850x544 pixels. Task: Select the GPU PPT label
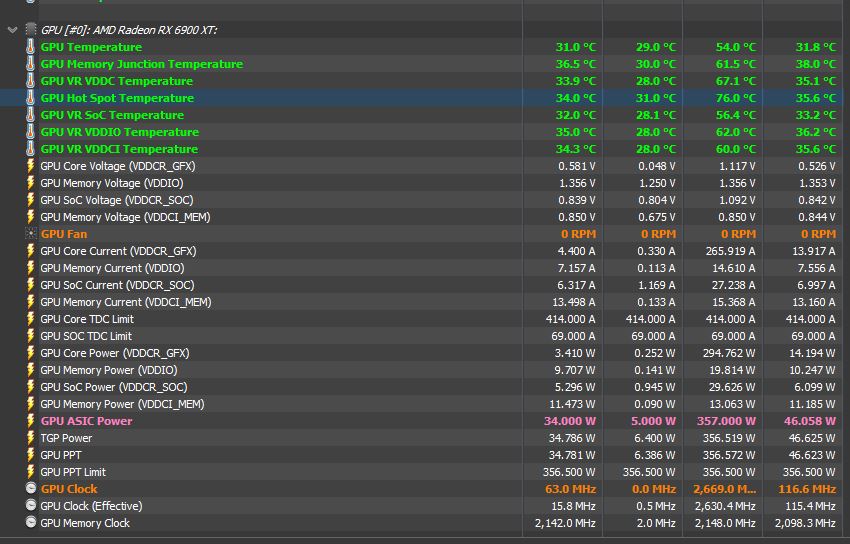tap(61, 455)
